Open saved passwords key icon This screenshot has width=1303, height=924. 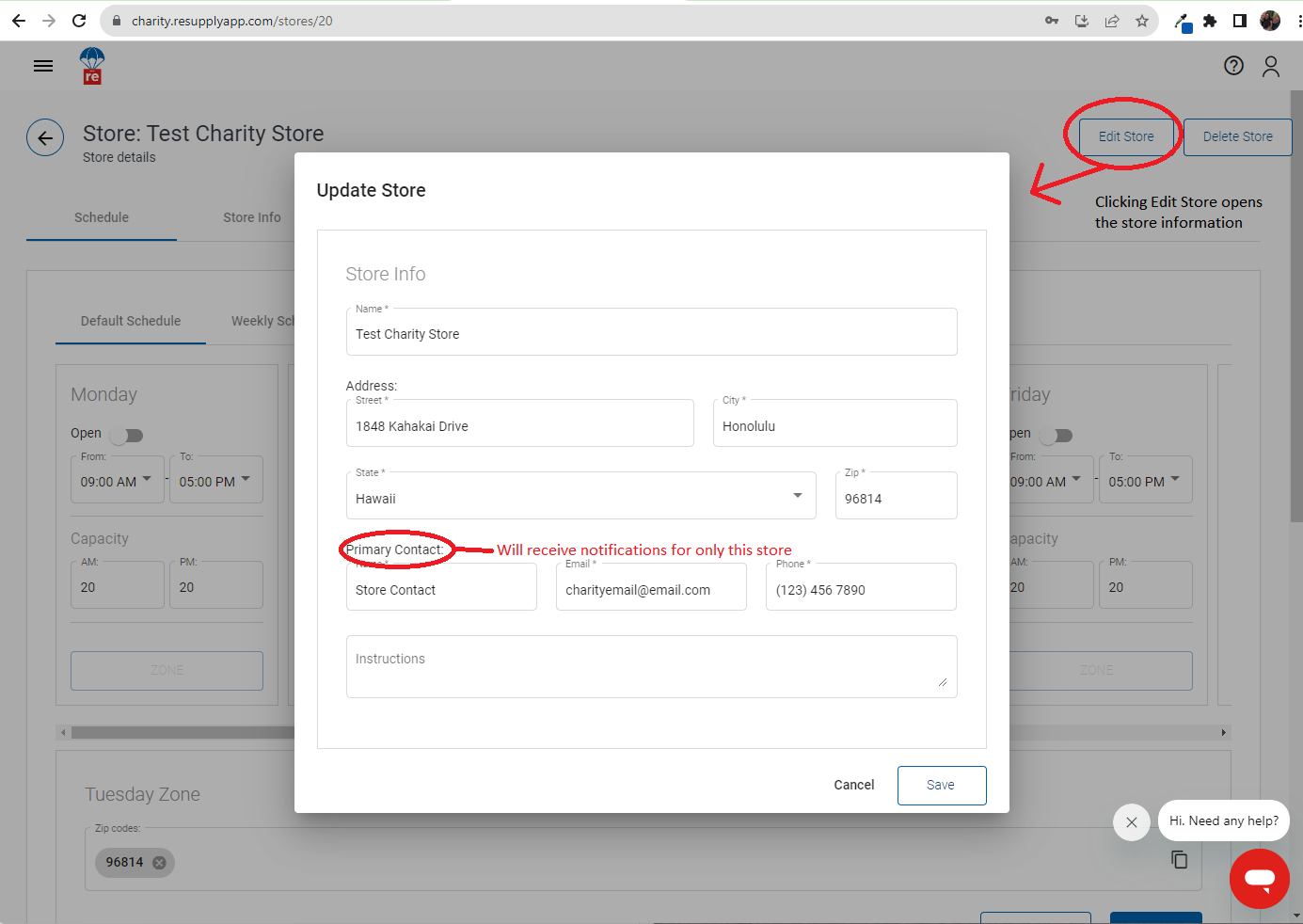point(1052,21)
